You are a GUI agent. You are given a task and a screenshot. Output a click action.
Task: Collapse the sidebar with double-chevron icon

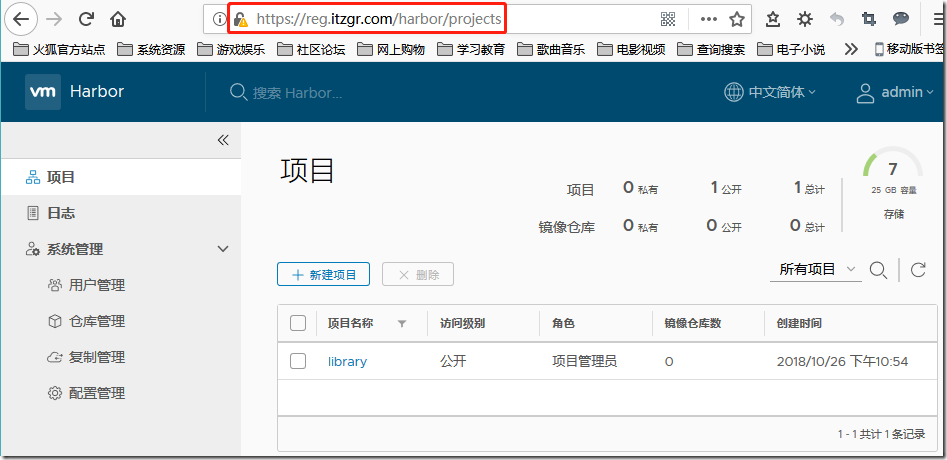click(223, 140)
